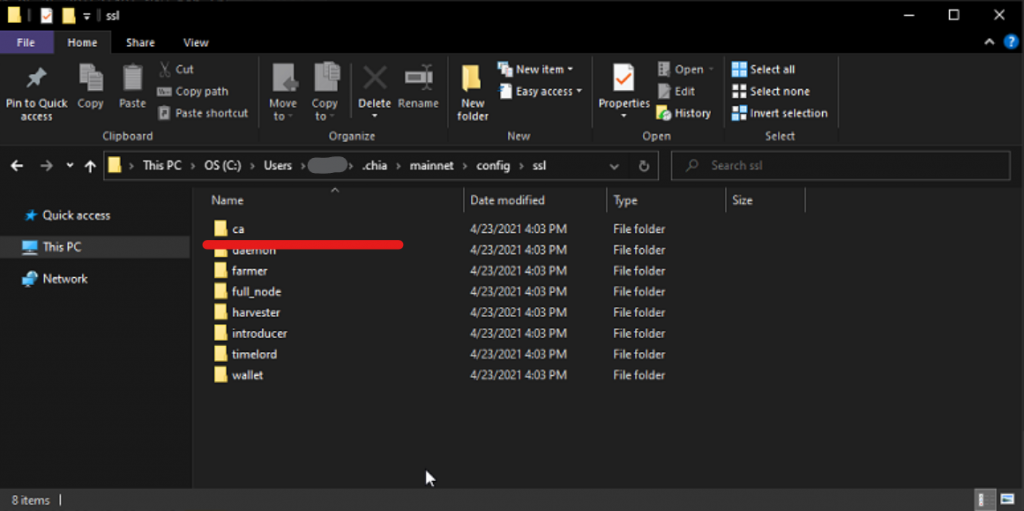1024x511 pixels.
Task: Refresh the current folder view
Action: (645, 166)
